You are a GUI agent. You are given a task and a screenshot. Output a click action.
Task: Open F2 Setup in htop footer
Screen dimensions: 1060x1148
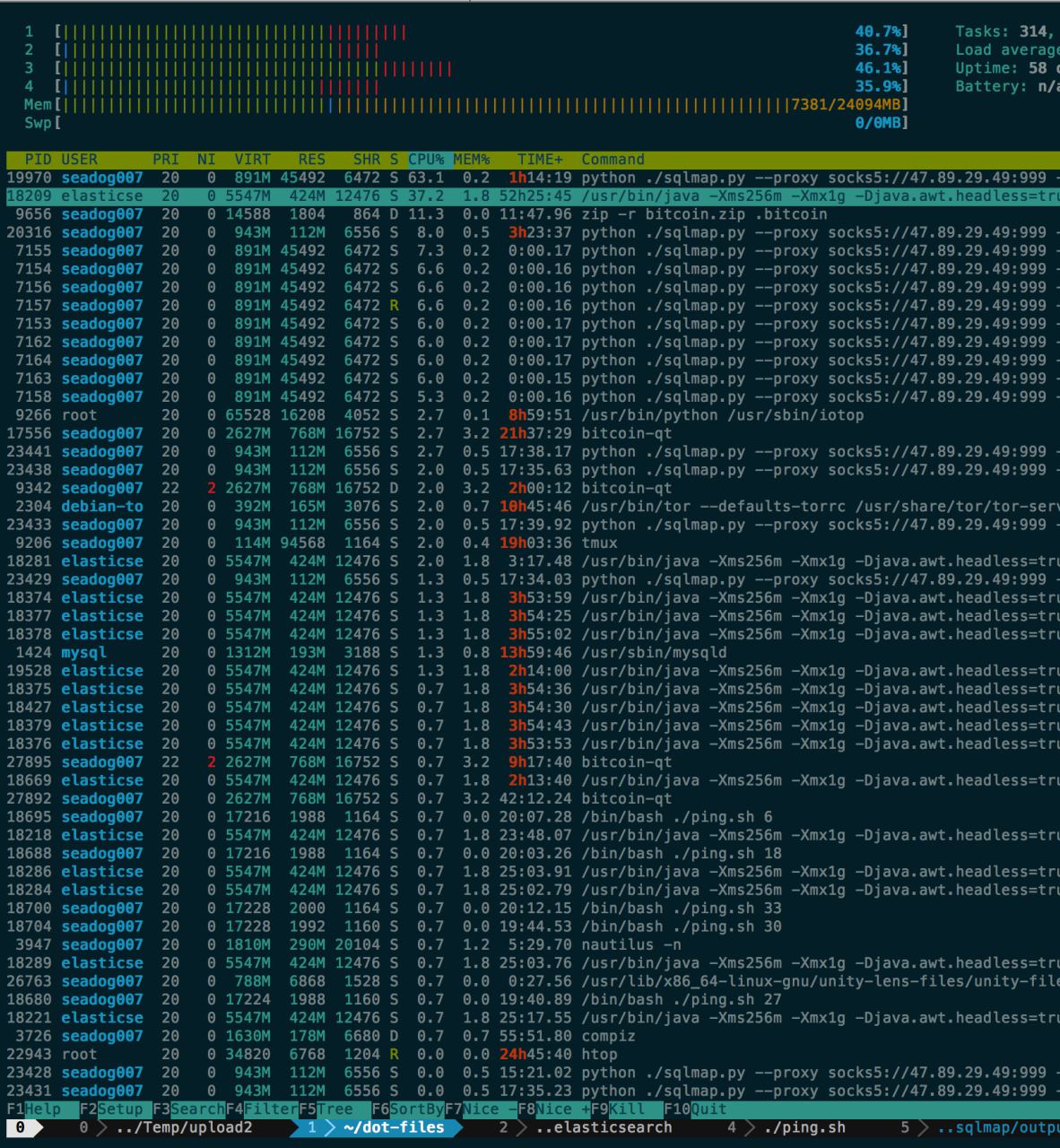(x=115, y=1109)
